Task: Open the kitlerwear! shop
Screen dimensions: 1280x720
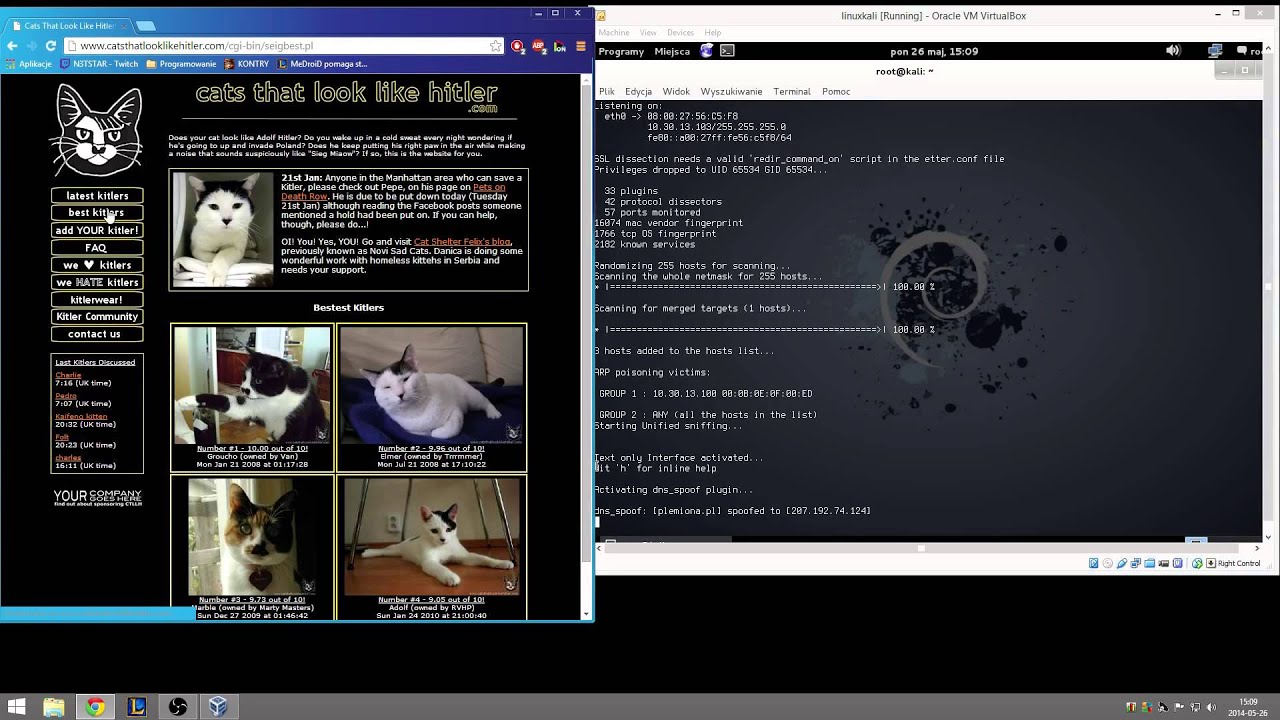Action: [97, 300]
